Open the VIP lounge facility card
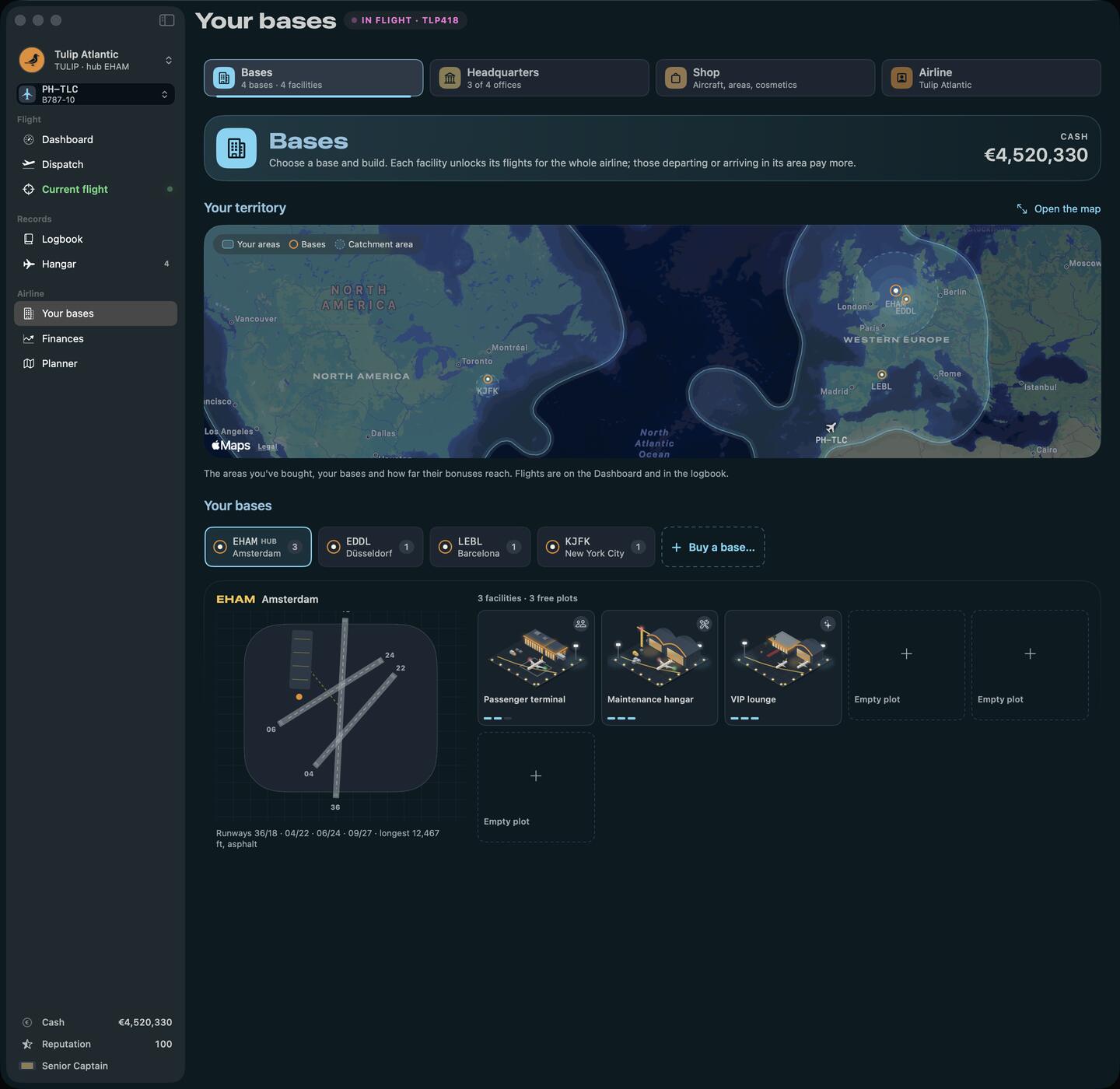1120x1089 pixels. (783, 667)
